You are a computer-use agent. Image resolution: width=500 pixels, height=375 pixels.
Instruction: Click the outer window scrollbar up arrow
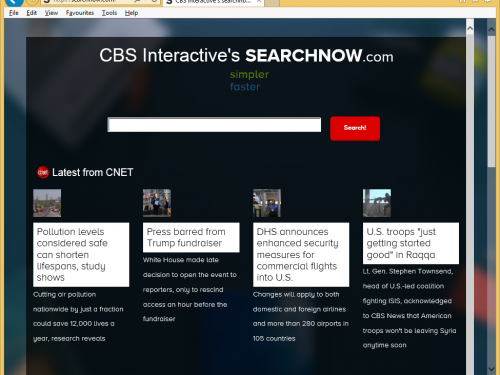click(x=491, y=29)
